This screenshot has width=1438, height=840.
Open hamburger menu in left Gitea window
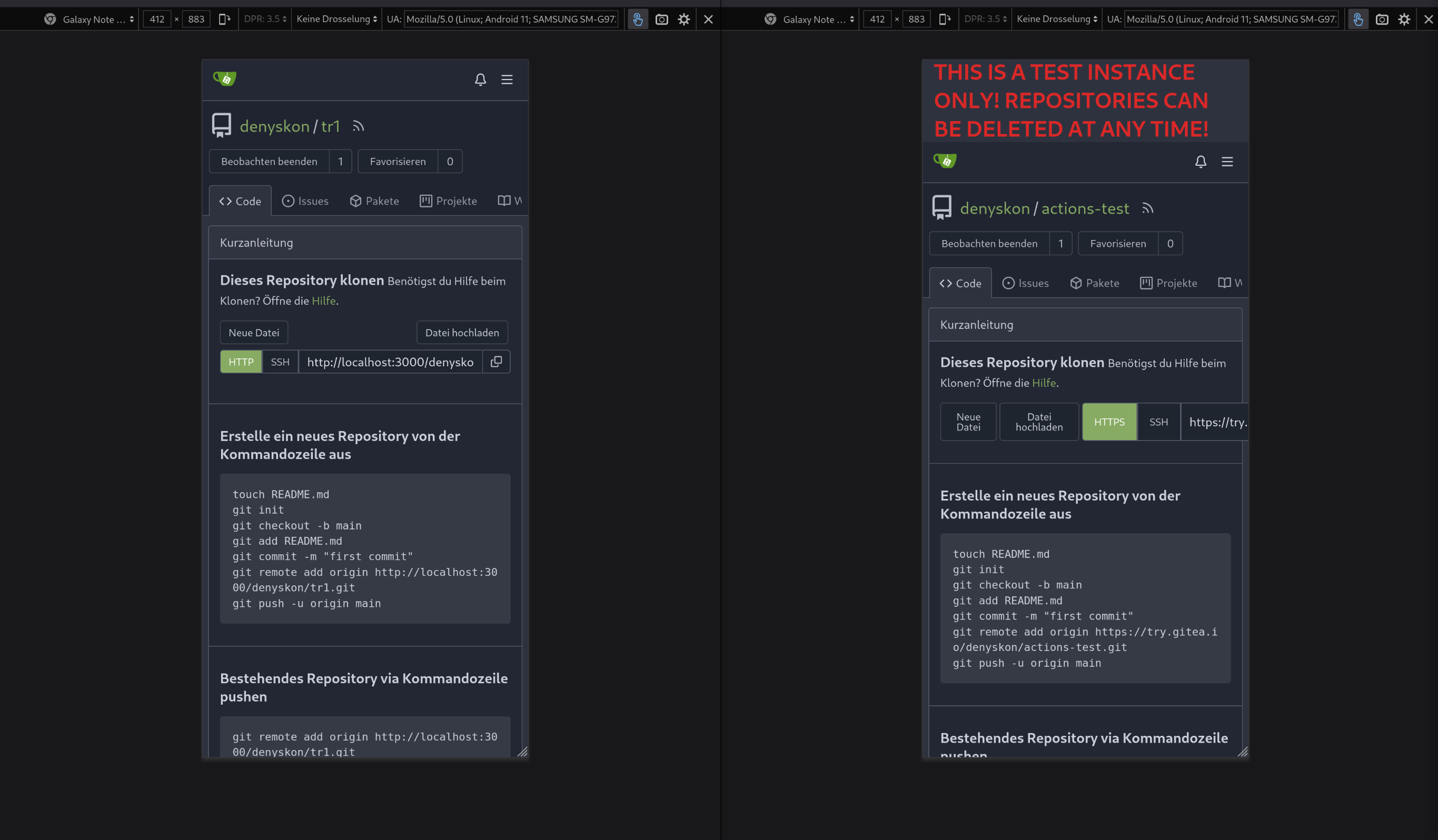(507, 79)
